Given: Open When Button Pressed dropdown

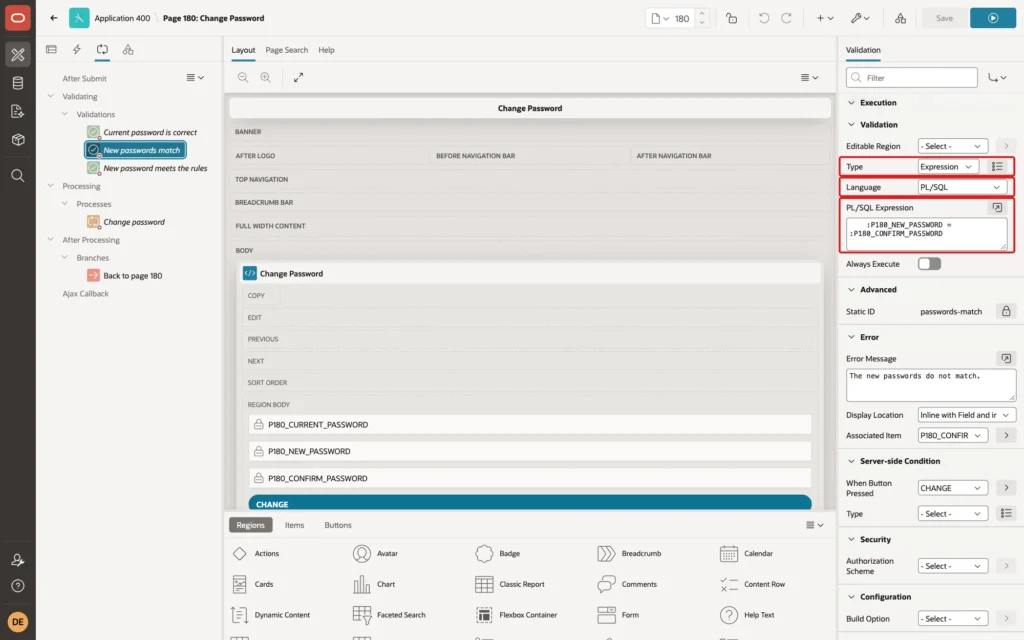Looking at the screenshot, I should point(952,488).
